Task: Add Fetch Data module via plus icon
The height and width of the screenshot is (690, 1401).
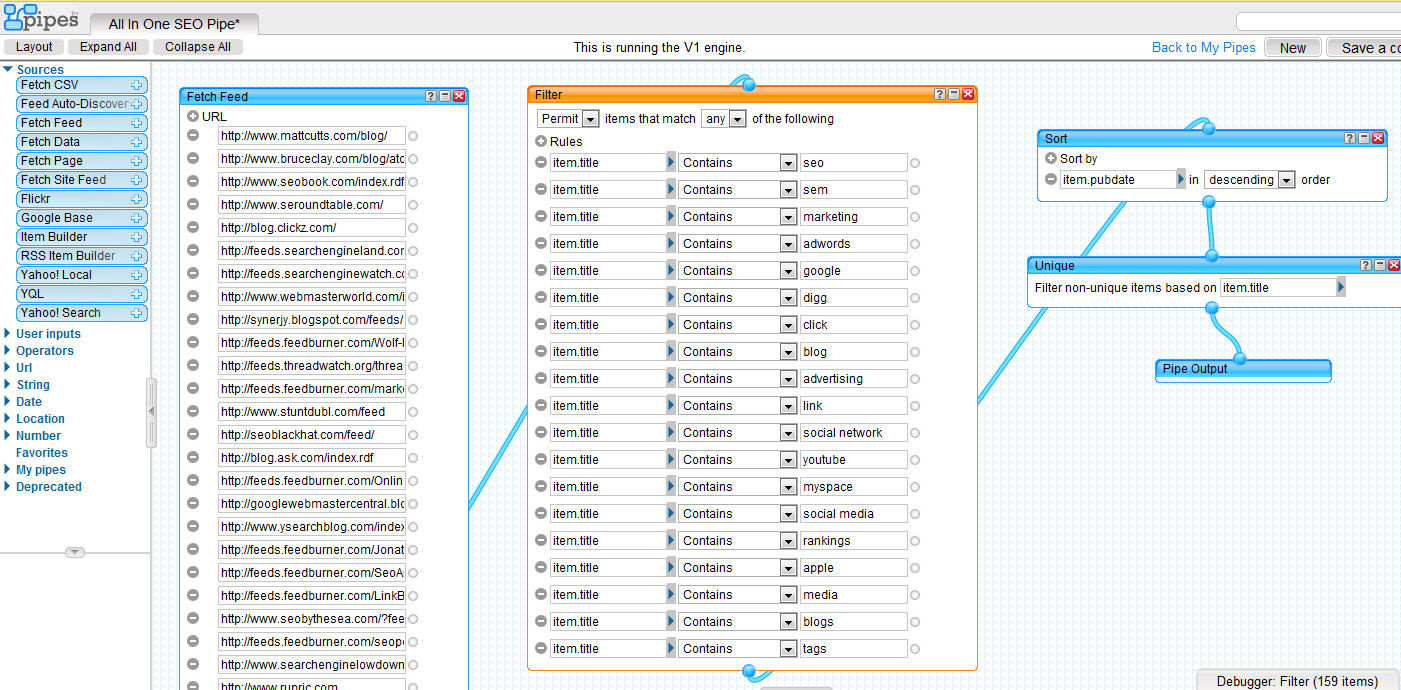Action: coord(136,142)
